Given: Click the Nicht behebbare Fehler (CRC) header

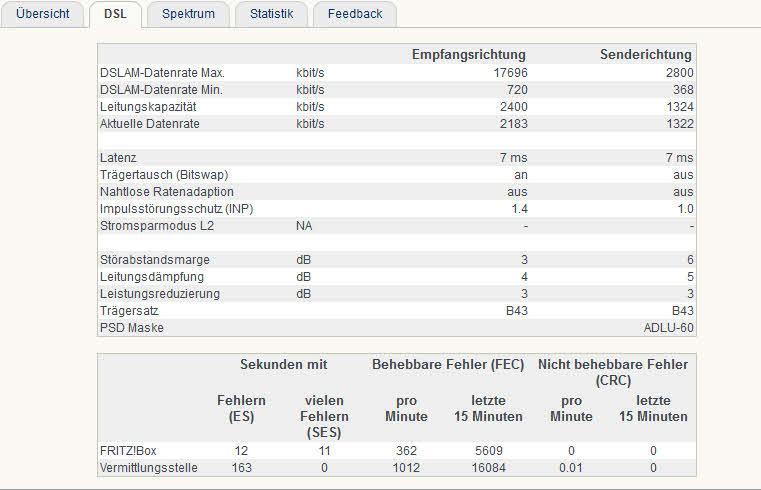Looking at the screenshot, I should tap(613, 372).
